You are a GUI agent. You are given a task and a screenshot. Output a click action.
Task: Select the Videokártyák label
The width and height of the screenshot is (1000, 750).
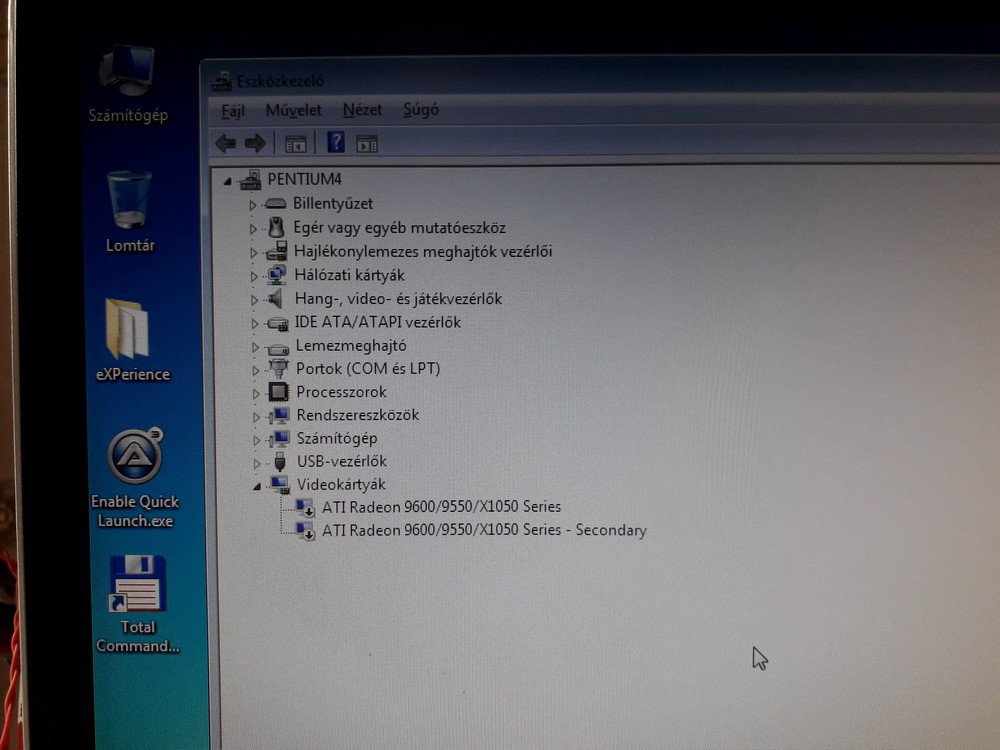tap(341, 485)
